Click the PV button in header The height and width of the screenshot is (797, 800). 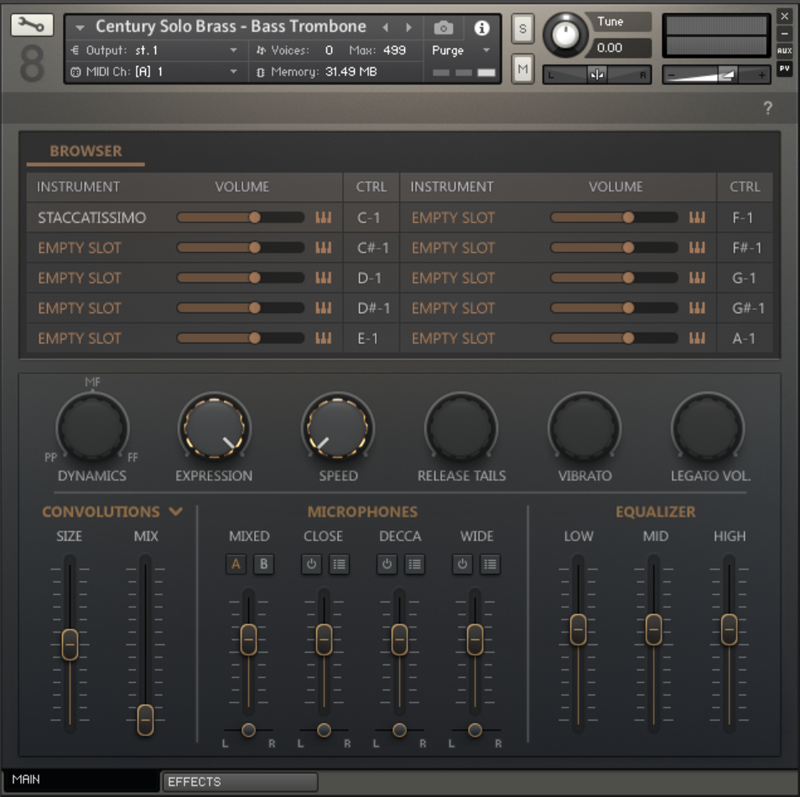pyautogui.click(x=785, y=68)
